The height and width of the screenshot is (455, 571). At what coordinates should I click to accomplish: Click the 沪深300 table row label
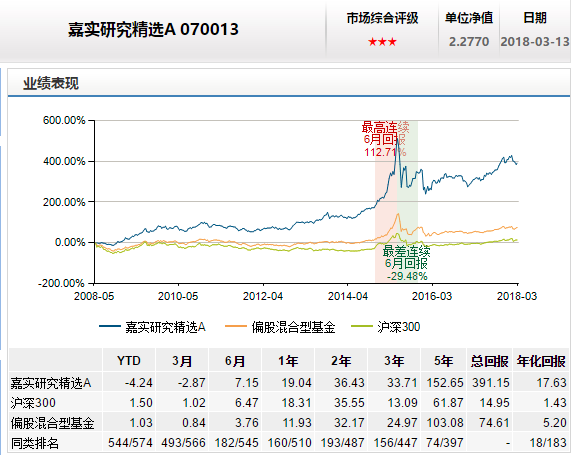33,403
